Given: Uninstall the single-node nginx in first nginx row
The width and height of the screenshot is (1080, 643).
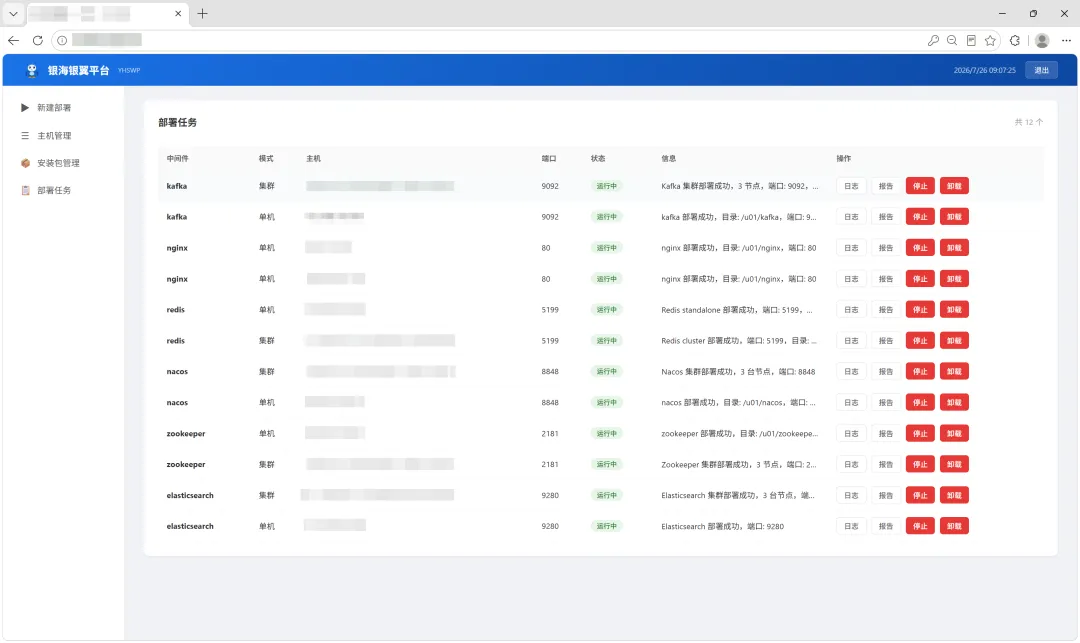Looking at the screenshot, I should [x=954, y=248].
